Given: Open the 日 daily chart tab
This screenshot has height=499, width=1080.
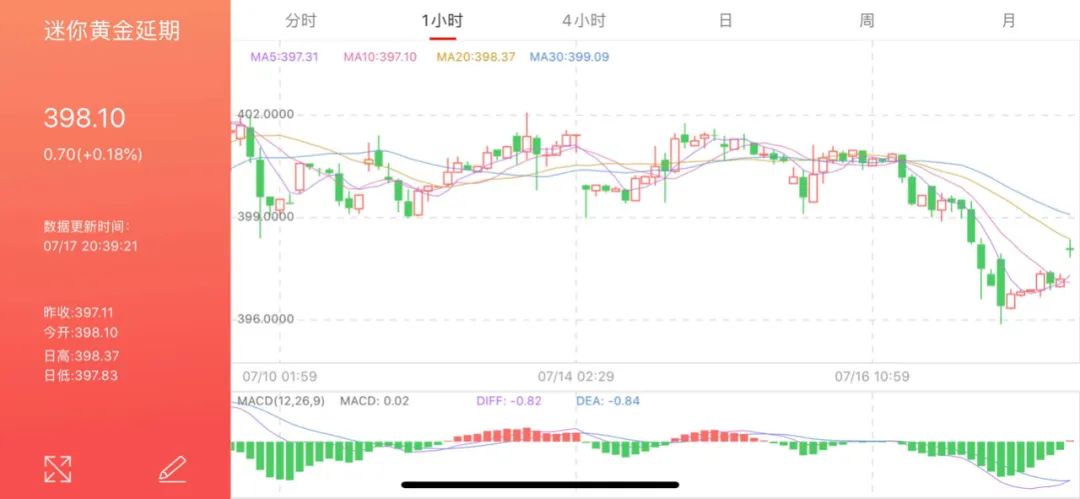Looking at the screenshot, I should (x=725, y=21).
